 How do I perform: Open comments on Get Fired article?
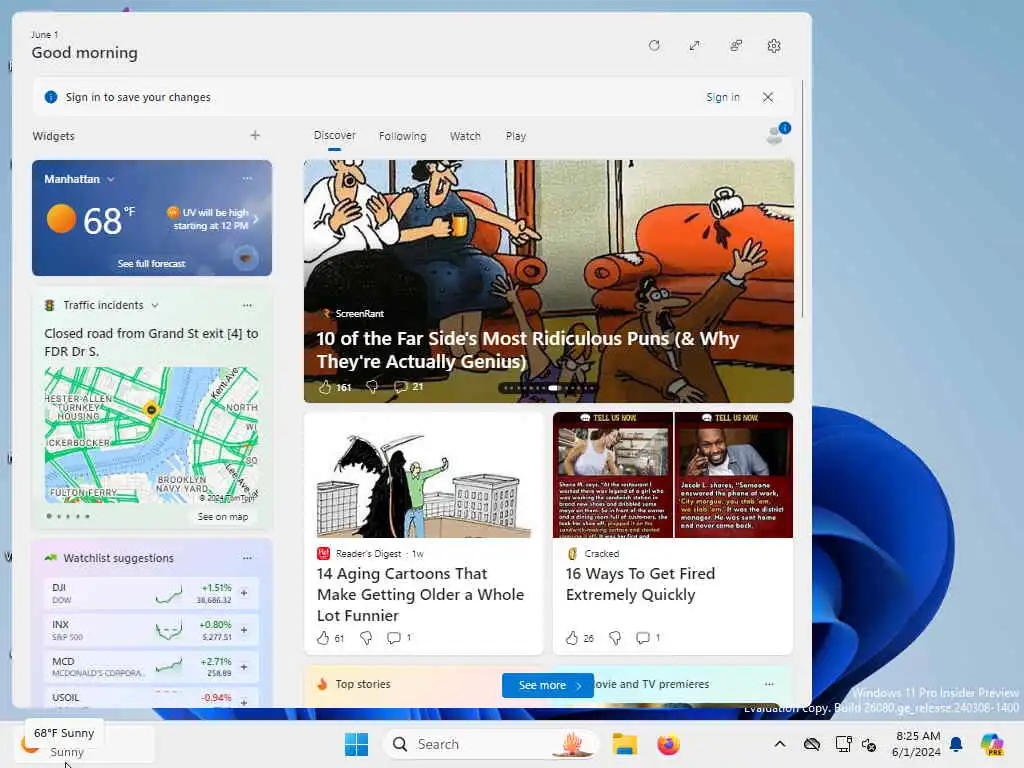648,638
